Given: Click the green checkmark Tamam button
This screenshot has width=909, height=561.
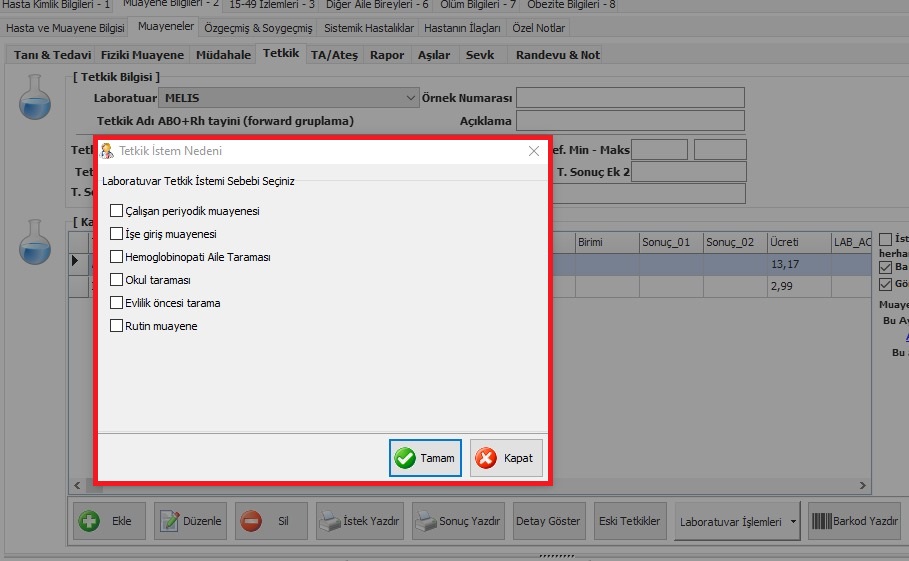Looking at the screenshot, I should click(425, 458).
